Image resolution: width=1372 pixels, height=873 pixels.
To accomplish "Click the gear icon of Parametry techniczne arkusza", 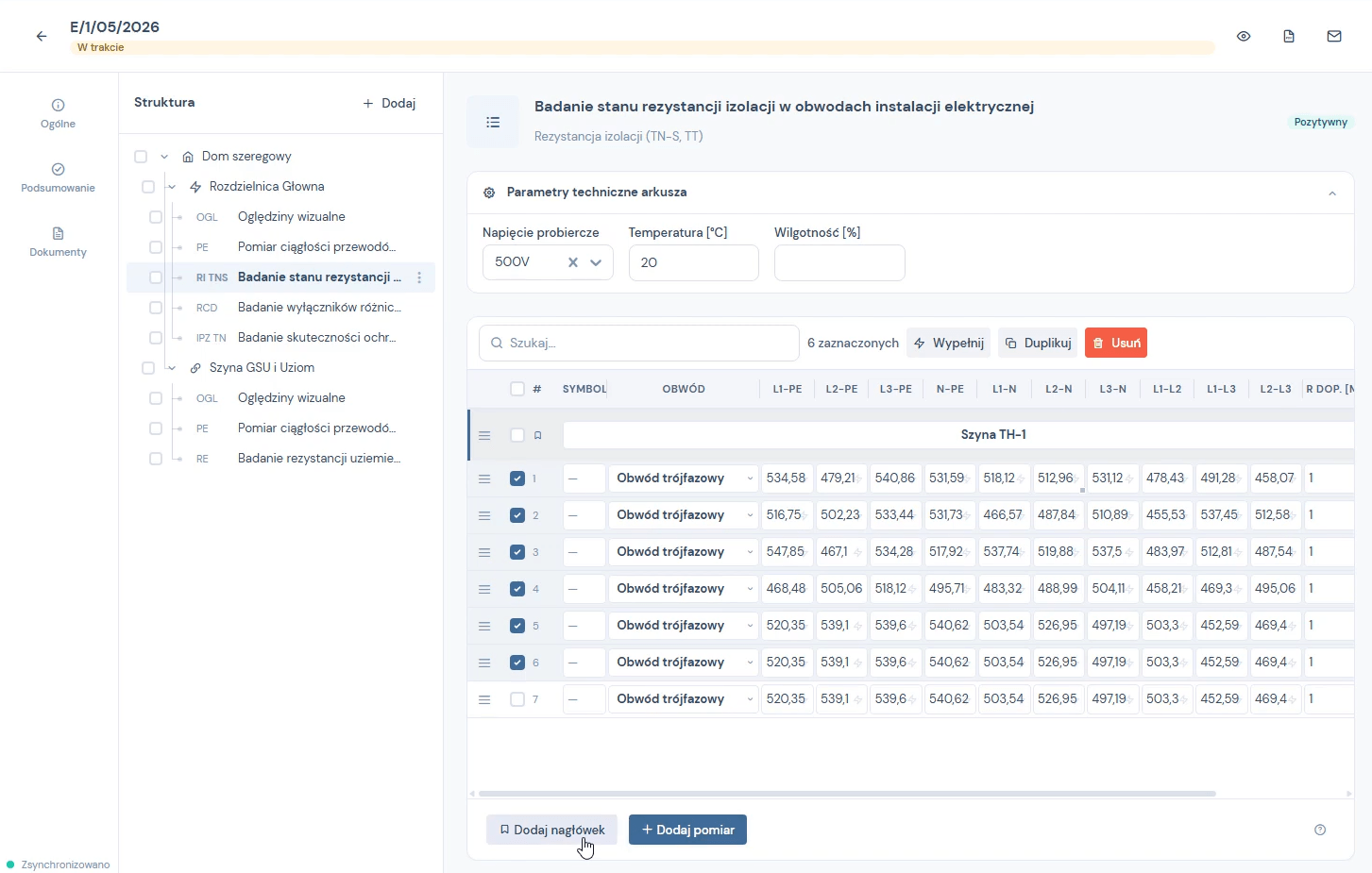I will click(x=489, y=193).
